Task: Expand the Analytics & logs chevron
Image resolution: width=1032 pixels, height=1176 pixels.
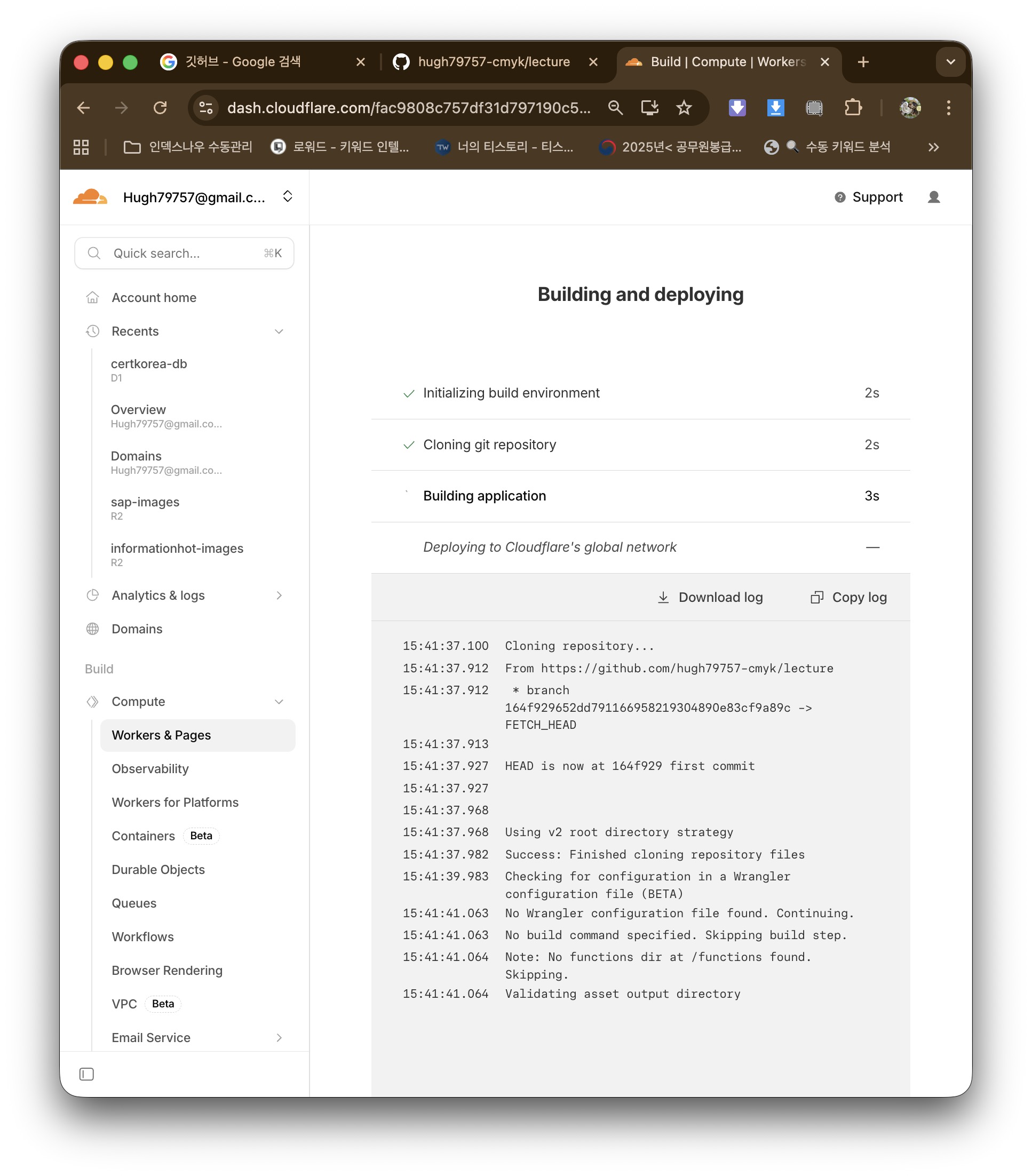Action: coord(279,595)
